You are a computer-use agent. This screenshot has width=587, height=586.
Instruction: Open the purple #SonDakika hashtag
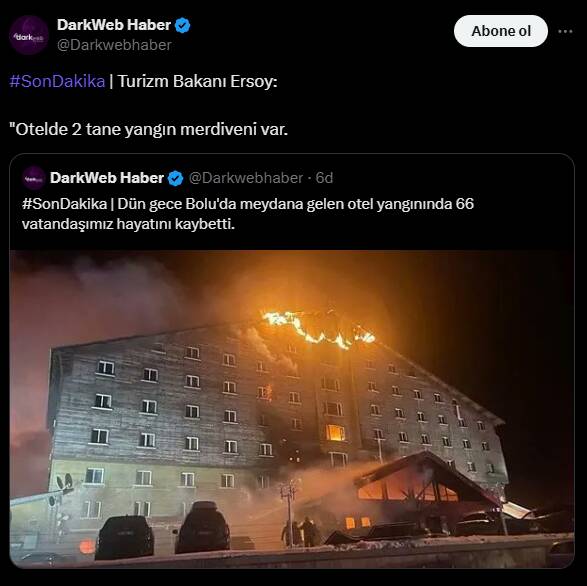[x=57, y=81]
